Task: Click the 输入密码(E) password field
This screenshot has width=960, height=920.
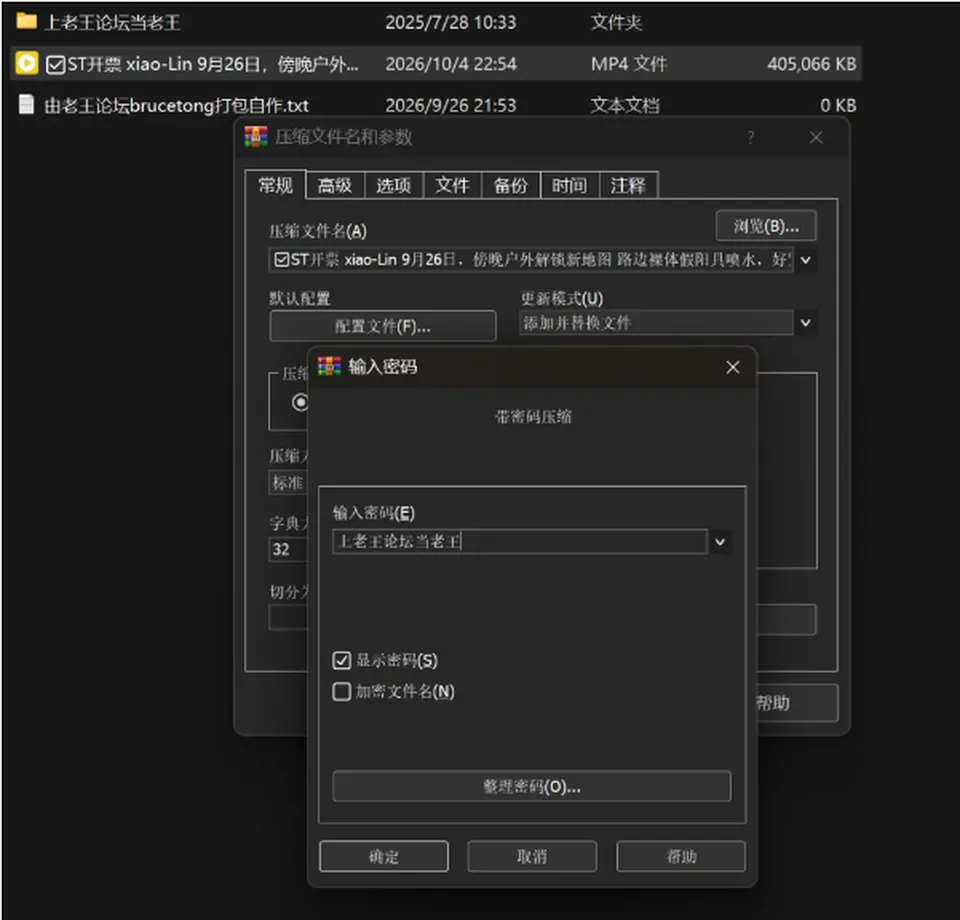Action: click(x=520, y=542)
